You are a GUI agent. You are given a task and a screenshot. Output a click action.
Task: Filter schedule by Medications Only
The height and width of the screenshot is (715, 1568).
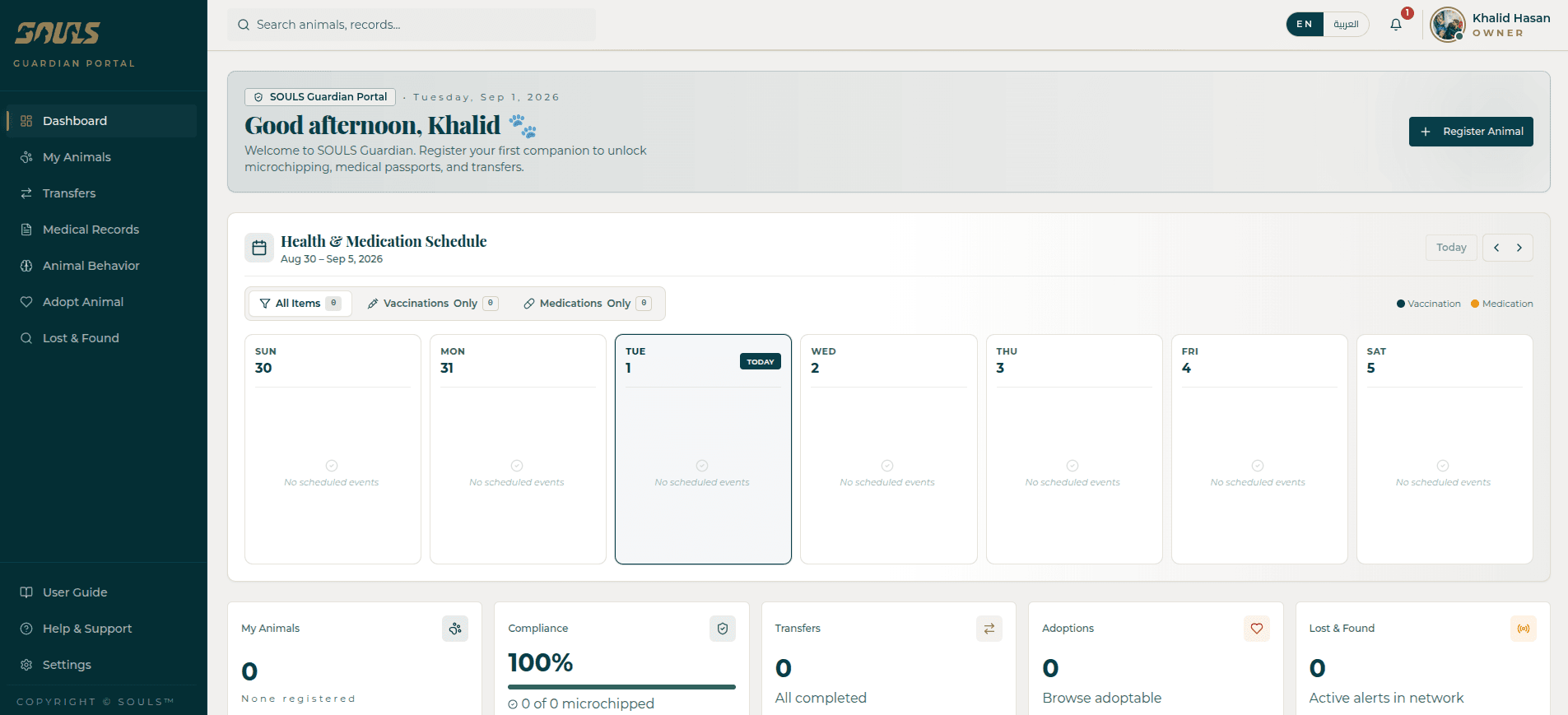pos(588,304)
